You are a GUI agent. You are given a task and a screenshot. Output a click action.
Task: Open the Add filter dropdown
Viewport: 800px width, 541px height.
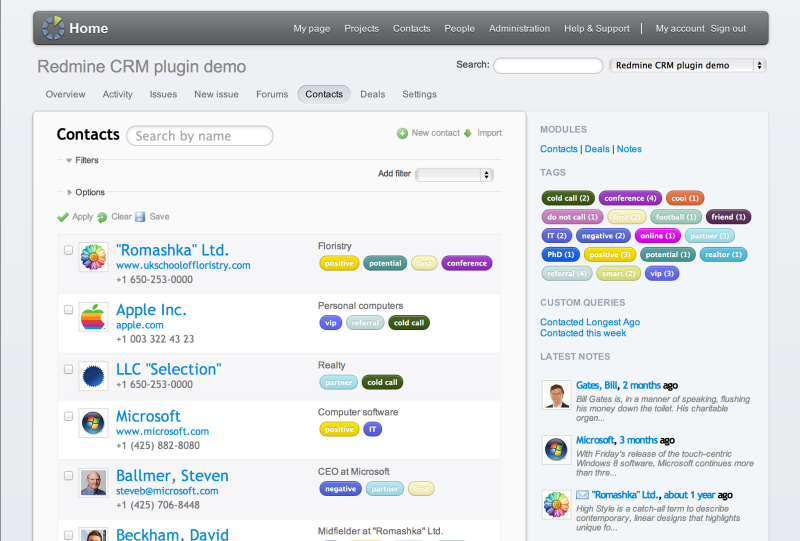point(454,175)
